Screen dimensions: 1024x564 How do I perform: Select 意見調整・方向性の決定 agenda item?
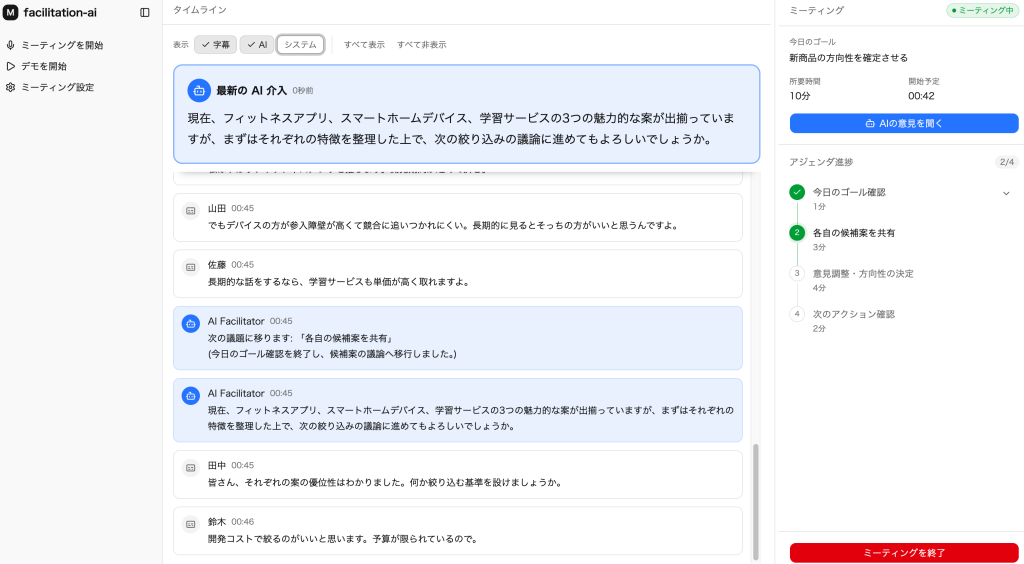click(x=863, y=274)
